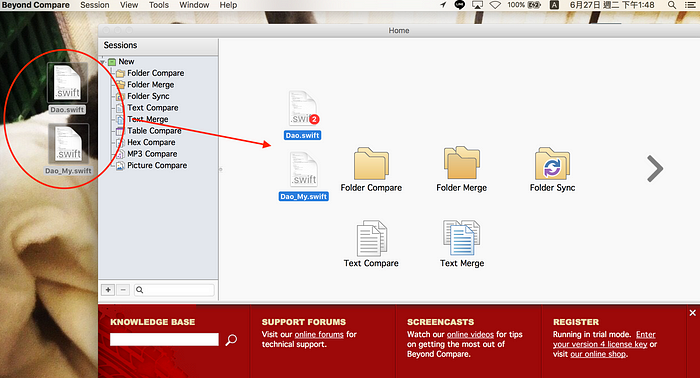Open the Tools menu
Image resolution: width=700 pixels, height=378 pixels.
click(x=159, y=5)
